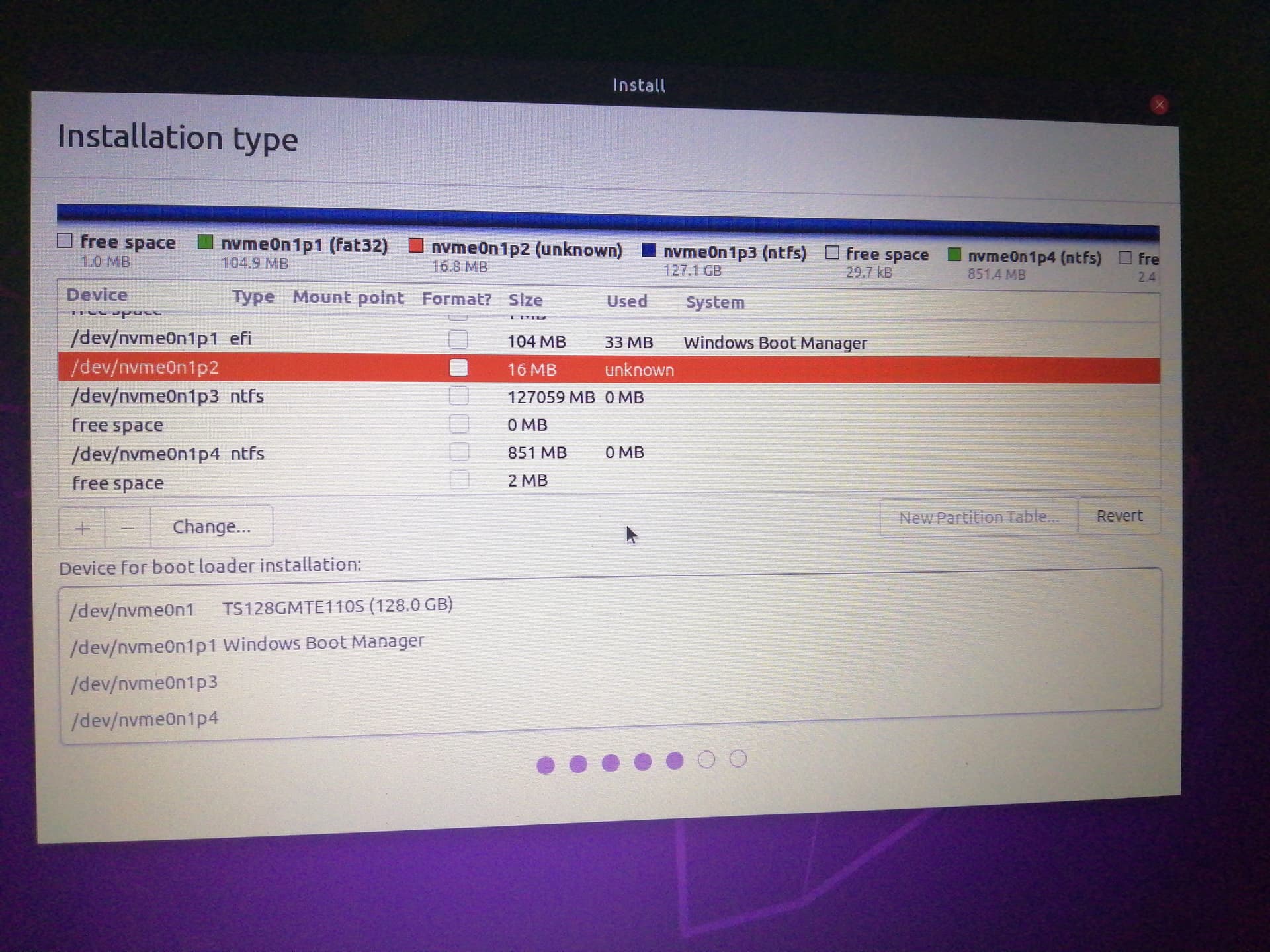The width and height of the screenshot is (1270, 952).
Task: Click the red nvme0n1p2 (unknown) legend icon
Action: click(x=417, y=245)
